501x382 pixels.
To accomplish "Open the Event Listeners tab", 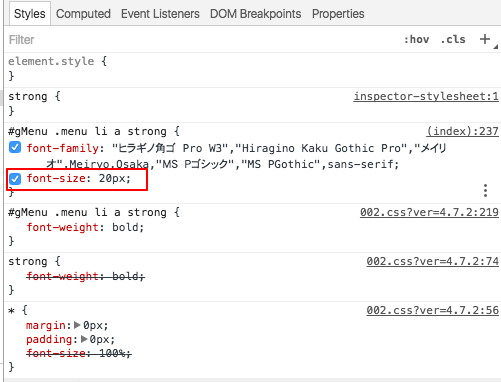I will pos(160,14).
